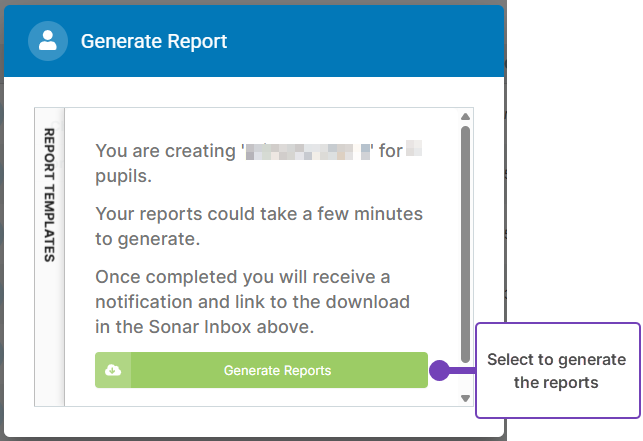Image resolution: width=643 pixels, height=441 pixels.
Task: Click the purple callout dot marker
Action: [437, 370]
